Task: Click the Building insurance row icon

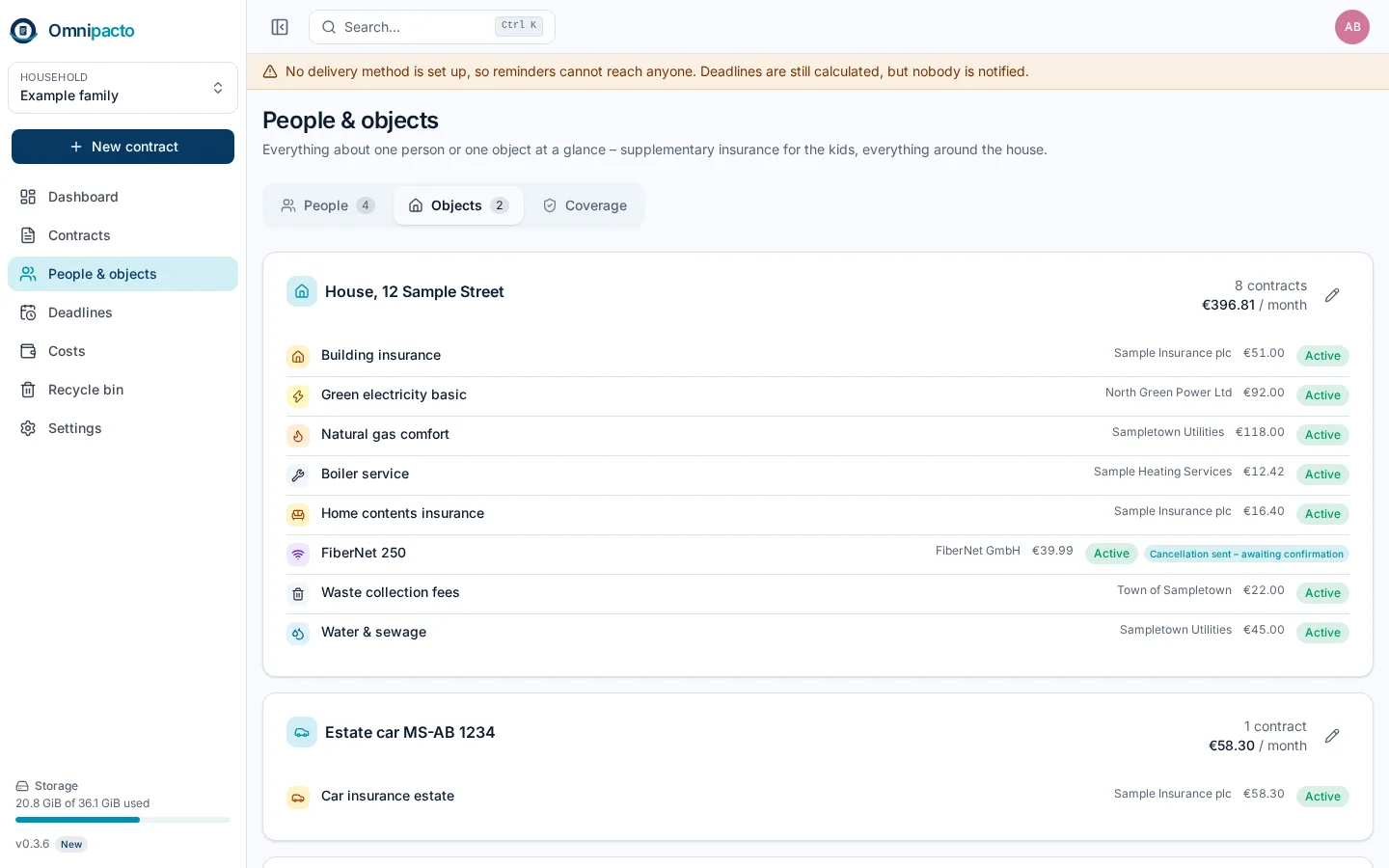Action: pyautogui.click(x=298, y=357)
